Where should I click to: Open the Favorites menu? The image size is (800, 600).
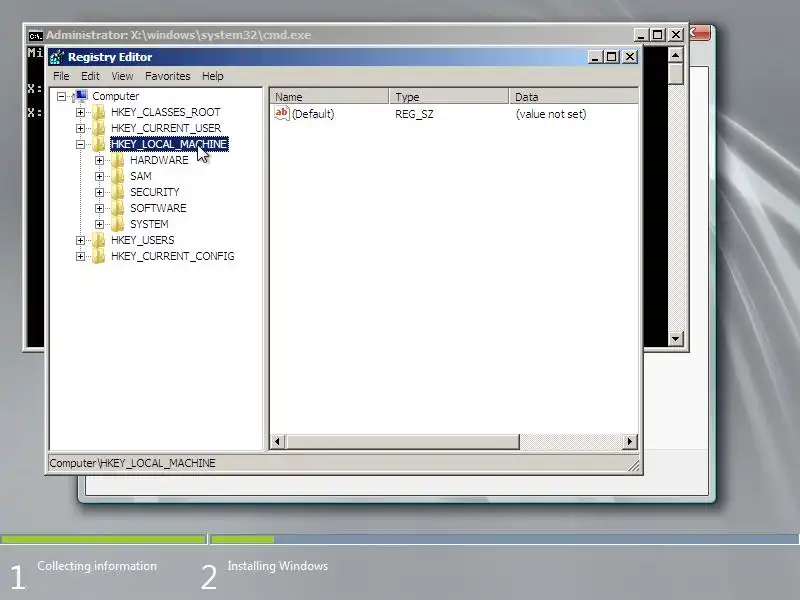167,76
